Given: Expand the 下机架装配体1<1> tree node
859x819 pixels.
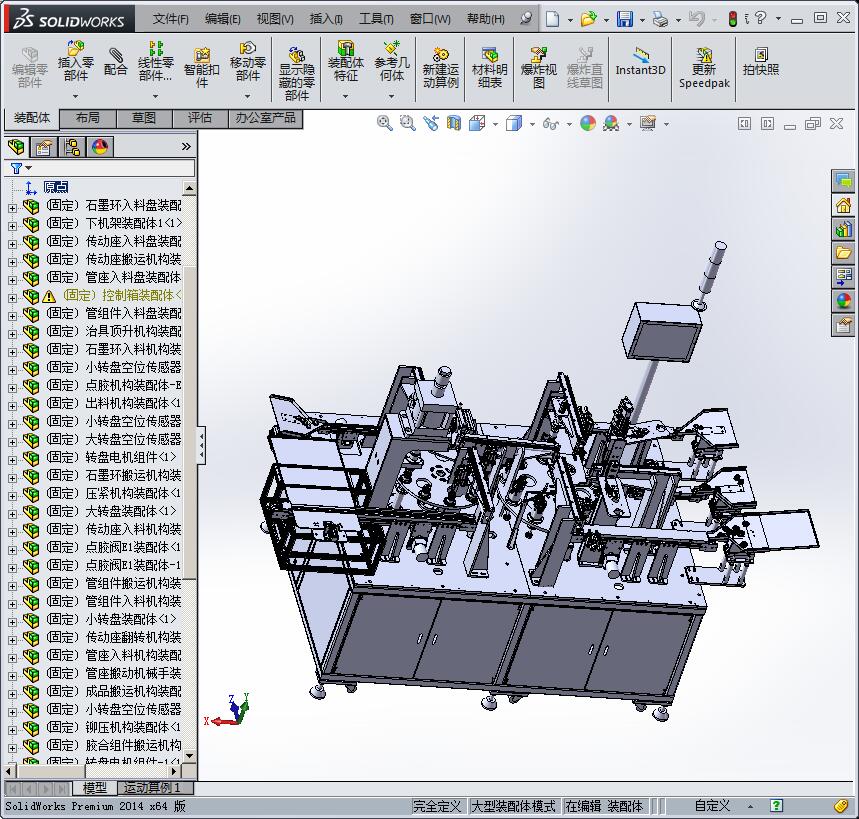Looking at the screenshot, I should pos(12,226).
